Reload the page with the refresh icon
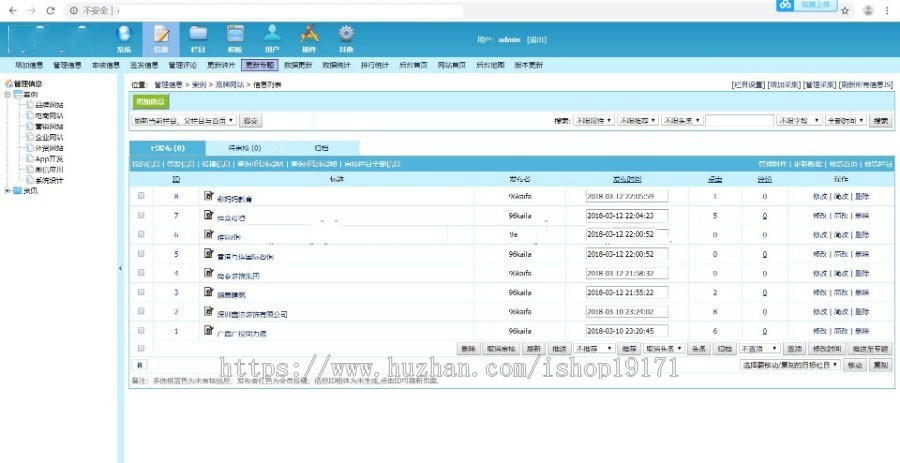 point(51,10)
